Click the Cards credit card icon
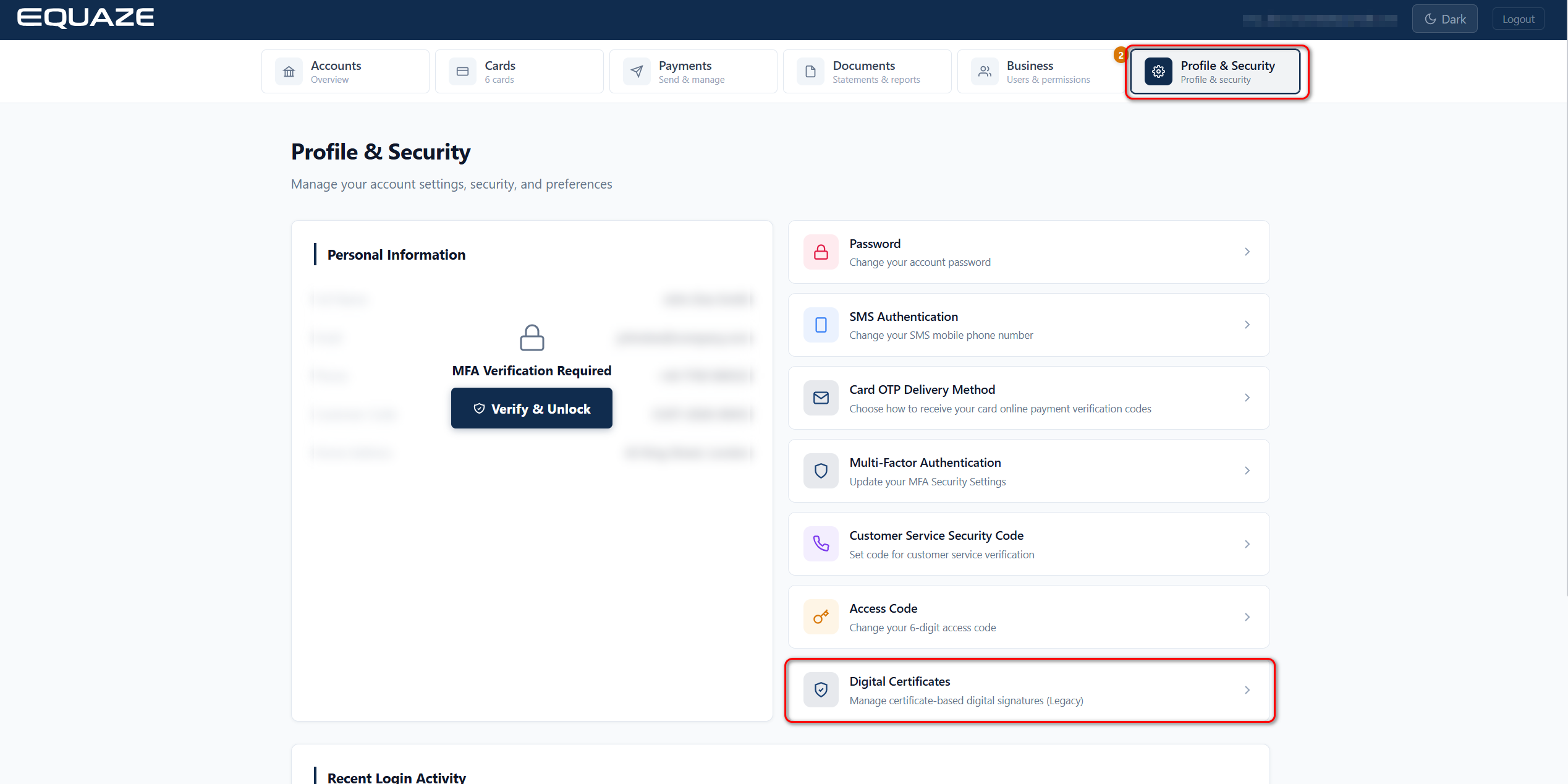This screenshot has width=1568, height=784. tap(462, 72)
